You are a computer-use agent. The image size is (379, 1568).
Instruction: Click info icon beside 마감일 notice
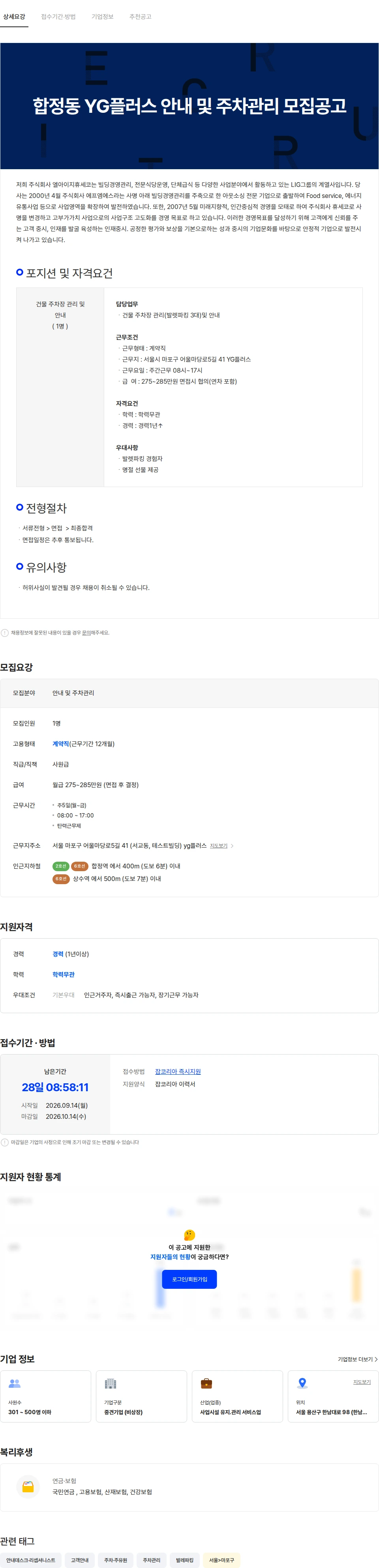pos(5,1142)
